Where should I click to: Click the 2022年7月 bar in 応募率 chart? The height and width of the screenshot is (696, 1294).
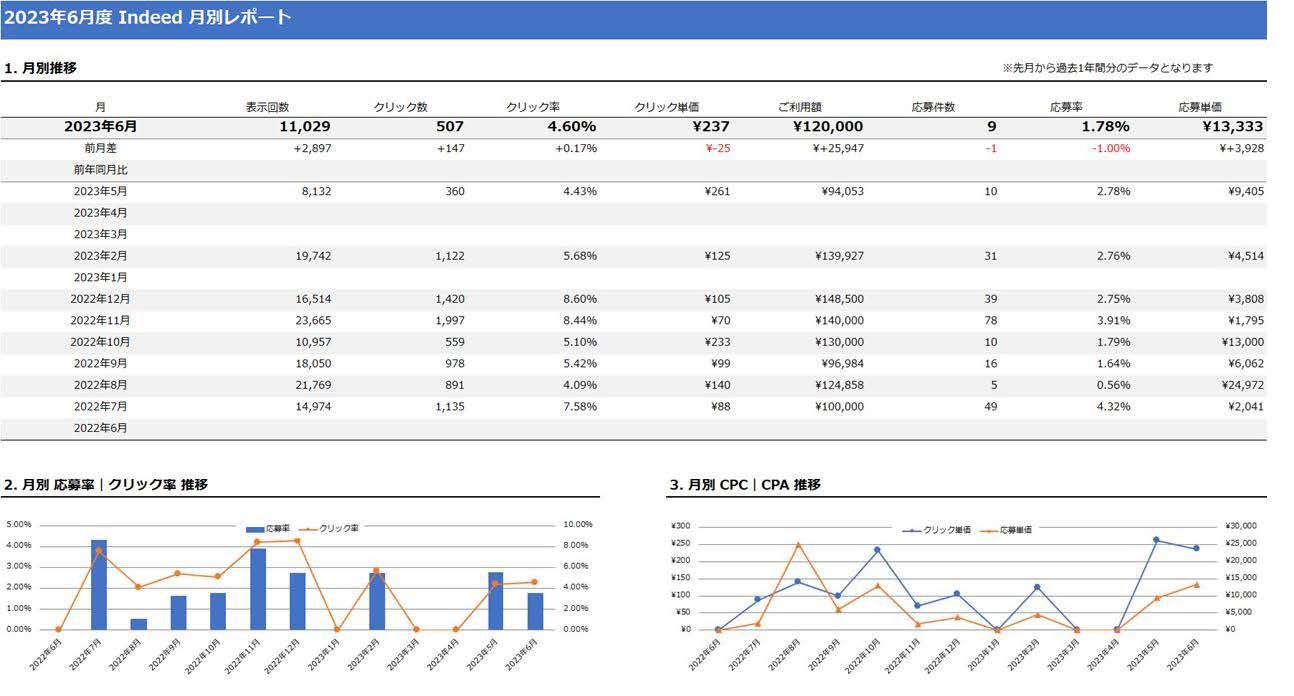pos(99,585)
